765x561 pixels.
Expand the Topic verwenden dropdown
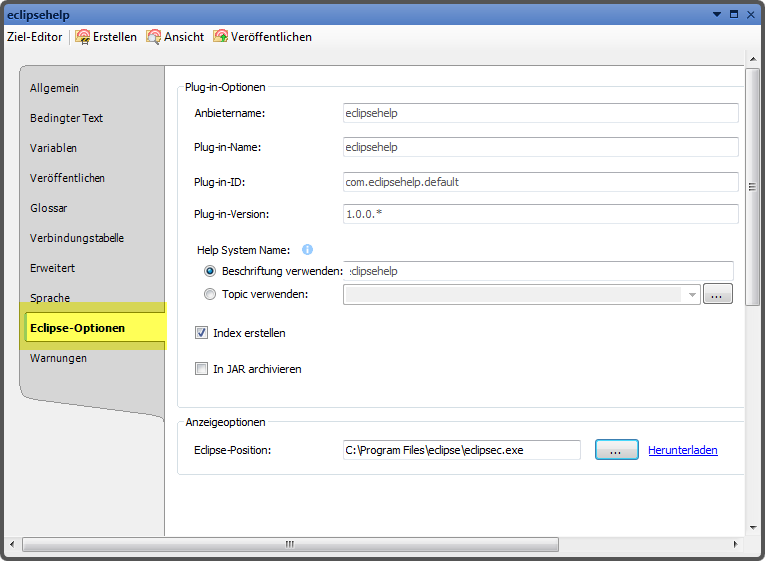point(690,295)
